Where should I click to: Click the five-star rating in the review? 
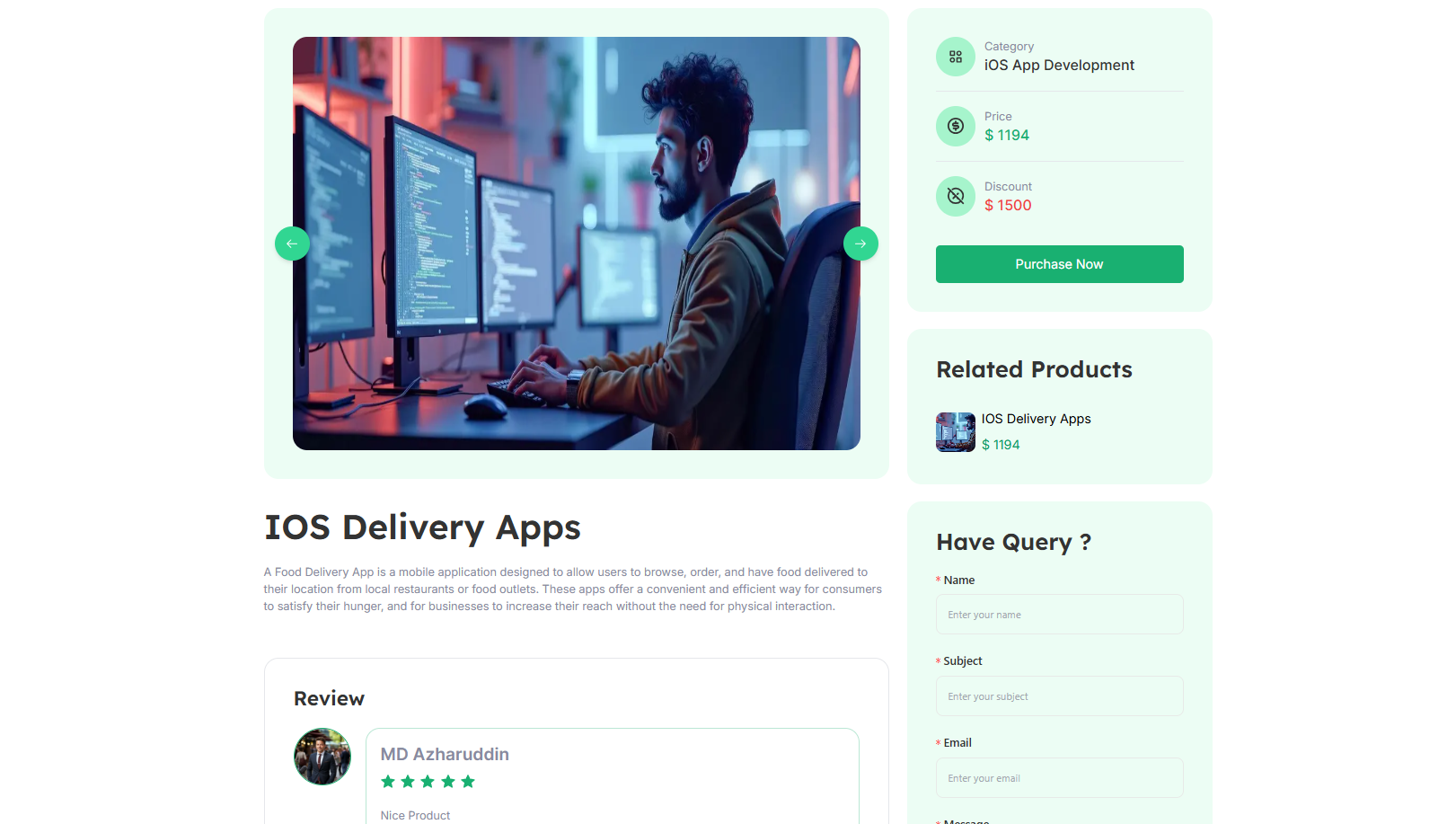point(428,782)
